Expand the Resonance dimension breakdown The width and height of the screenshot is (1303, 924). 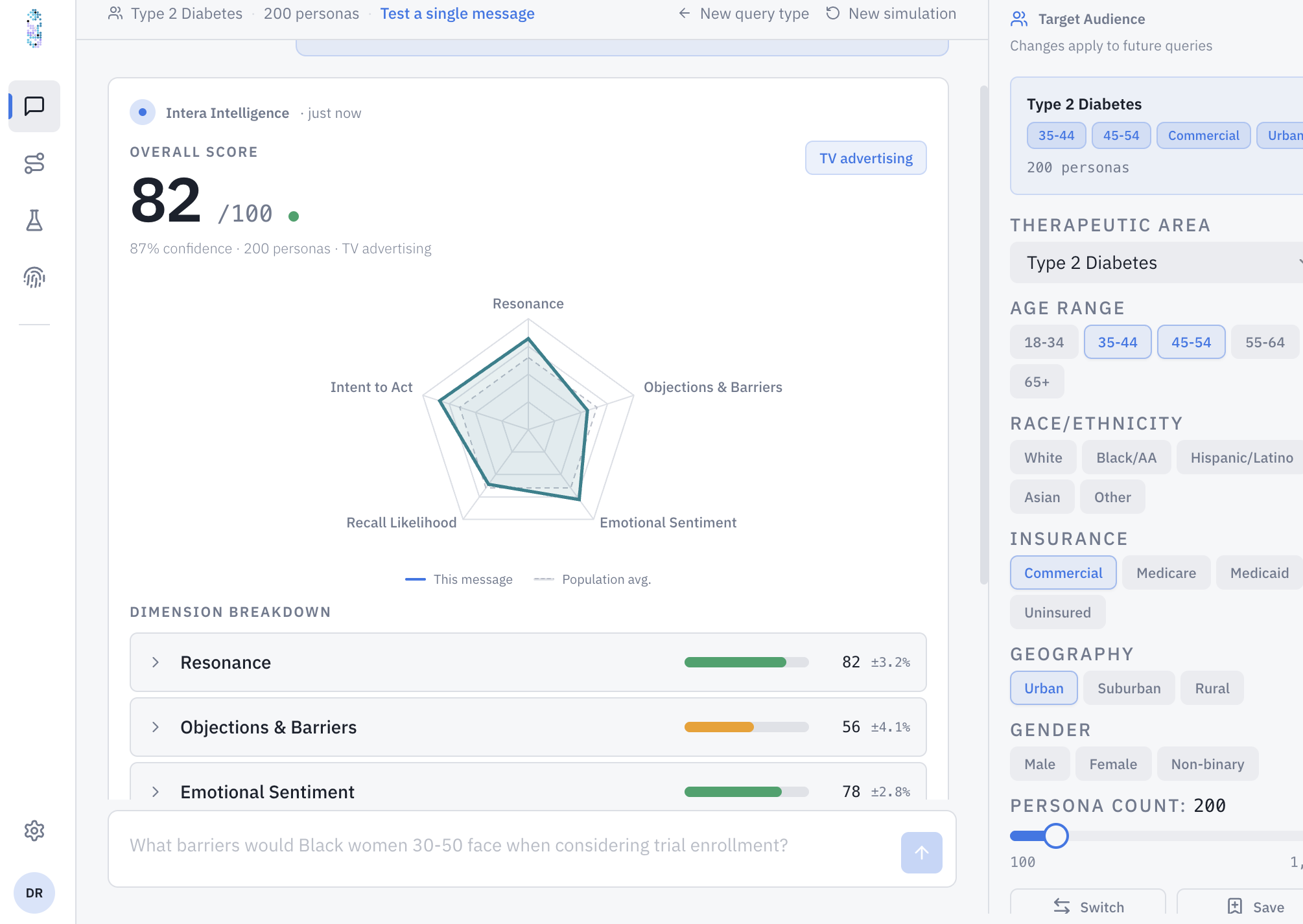point(156,662)
